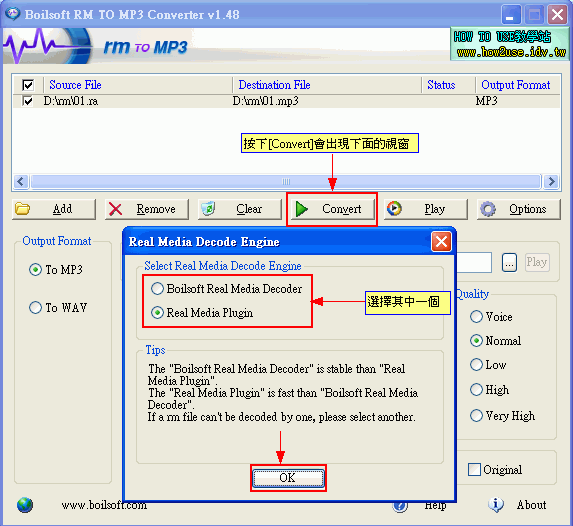Open the www.boilsoft.com link

pyautogui.click(x=104, y=505)
